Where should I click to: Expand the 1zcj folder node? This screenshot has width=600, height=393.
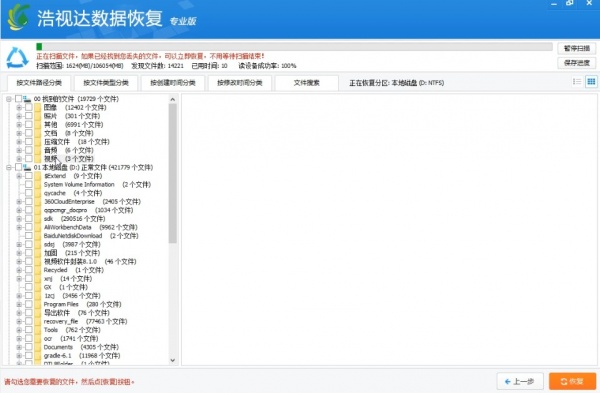(x=19, y=295)
